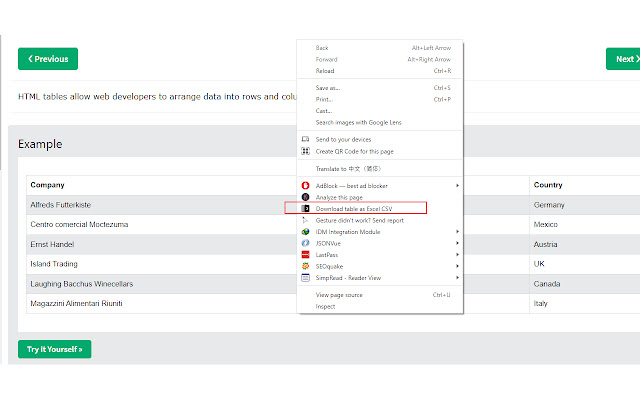Viewport: 640px width, 400px height.
Task: Click the Country column header
Action: [x=548, y=185]
